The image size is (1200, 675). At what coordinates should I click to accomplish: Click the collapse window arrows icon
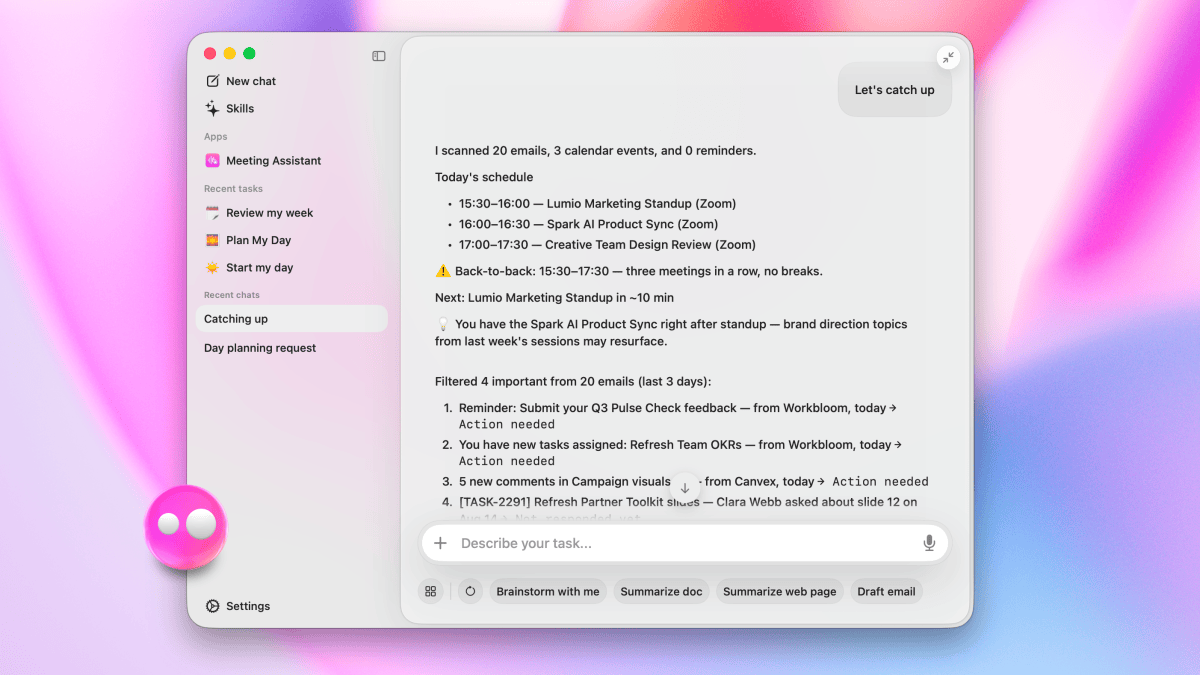click(948, 57)
